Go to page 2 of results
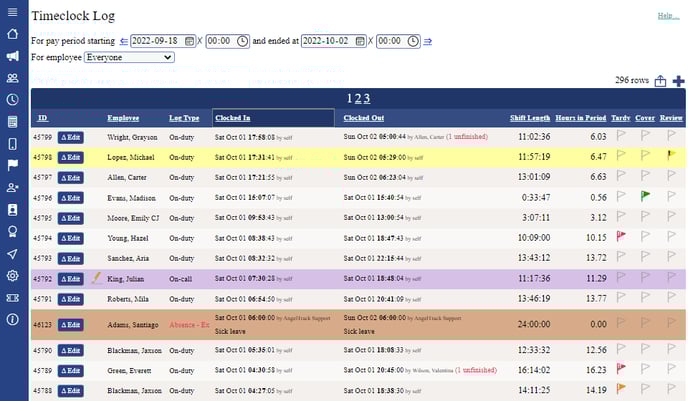Screen dimensions: 688x401 tap(358, 98)
